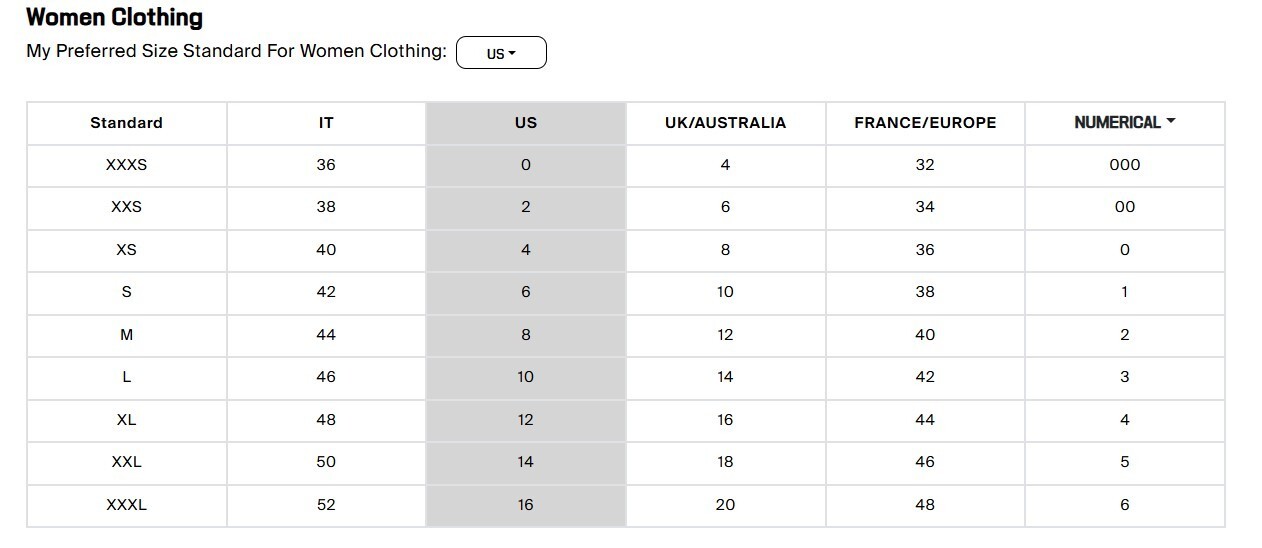Expand the NUMERICAL column header dropdown

pyautogui.click(x=1125, y=122)
